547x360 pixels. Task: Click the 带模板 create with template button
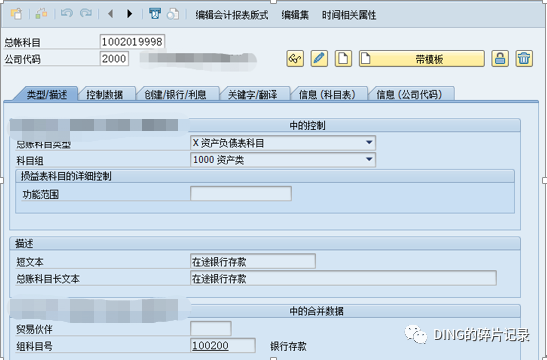(422, 59)
